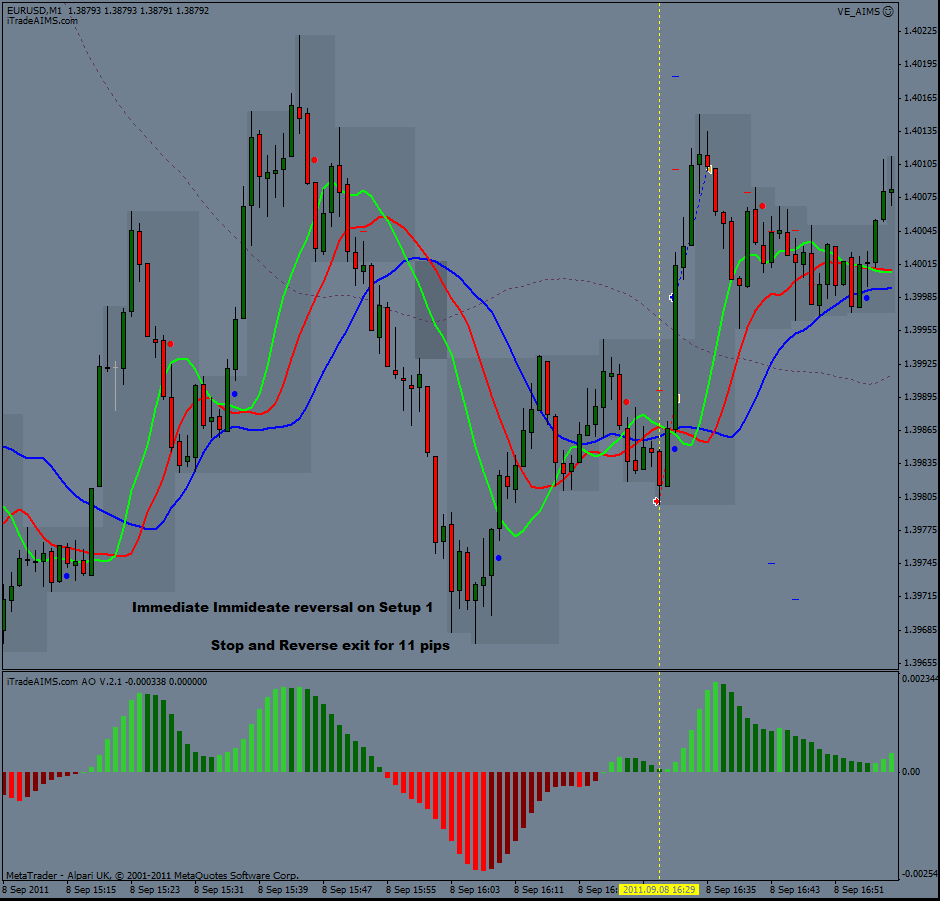Click the 8 Sep 16:43 time label
The image size is (940, 901).
click(795, 890)
